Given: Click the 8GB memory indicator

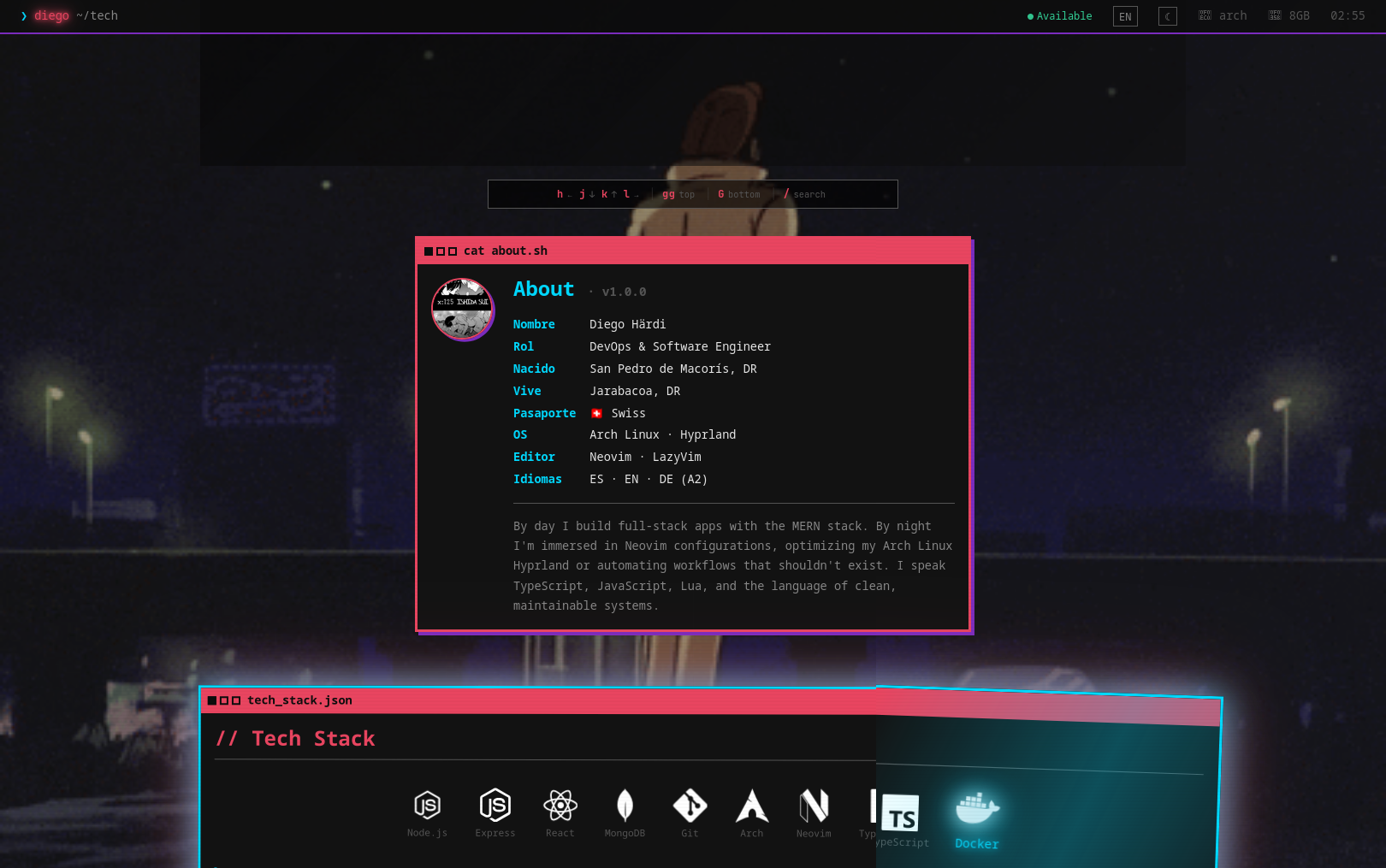Looking at the screenshot, I should pyautogui.click(x=1289, y=15).
